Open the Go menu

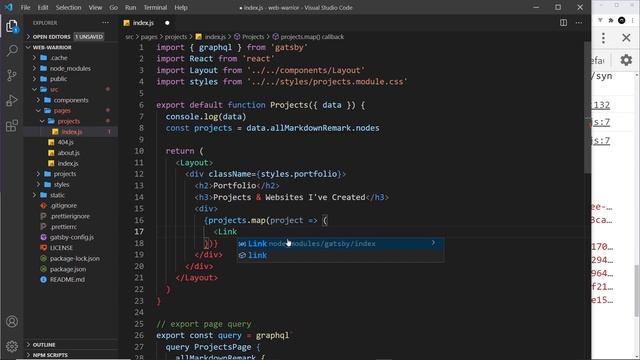click(113, 7)
